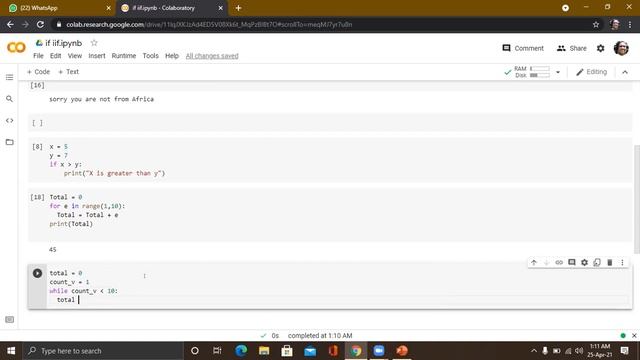Move the cell up with arrow icon
The height and width of the screenshot is (360, 640).
click(533, 262)
